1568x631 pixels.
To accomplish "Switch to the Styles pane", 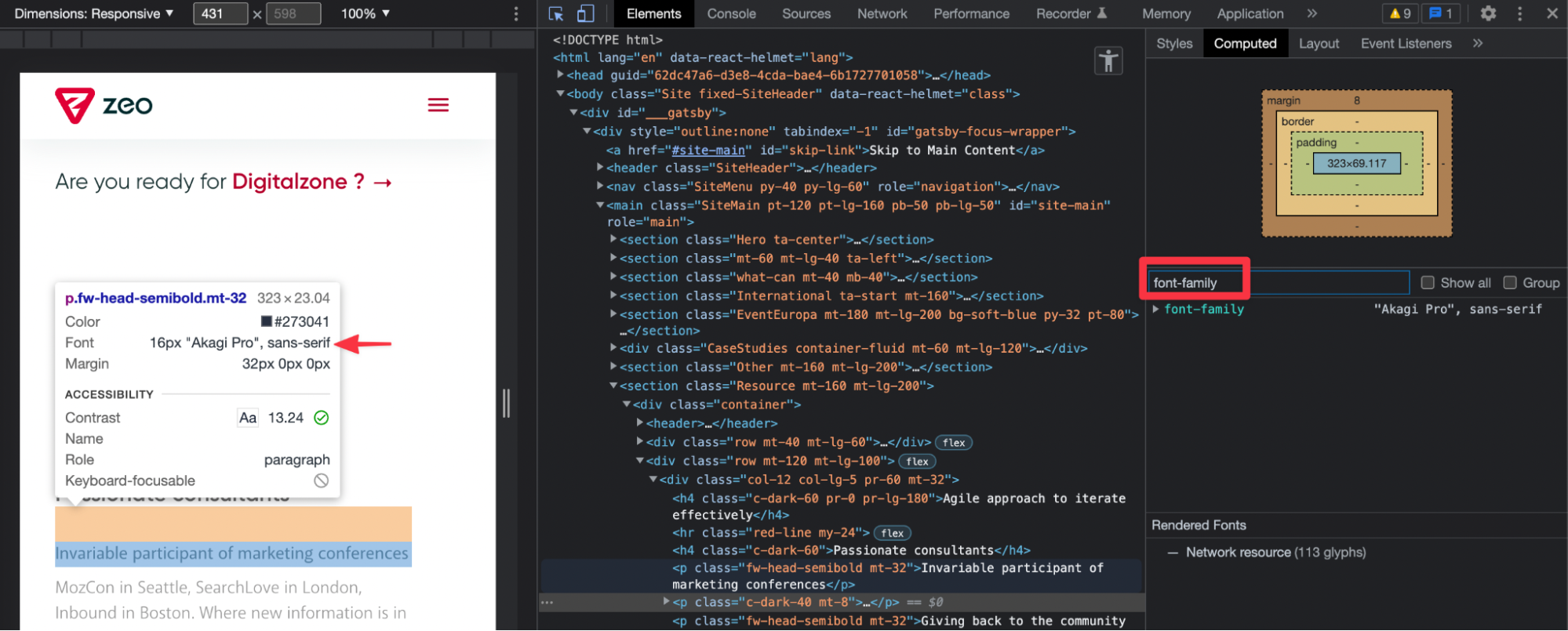I will point(1173,43).
